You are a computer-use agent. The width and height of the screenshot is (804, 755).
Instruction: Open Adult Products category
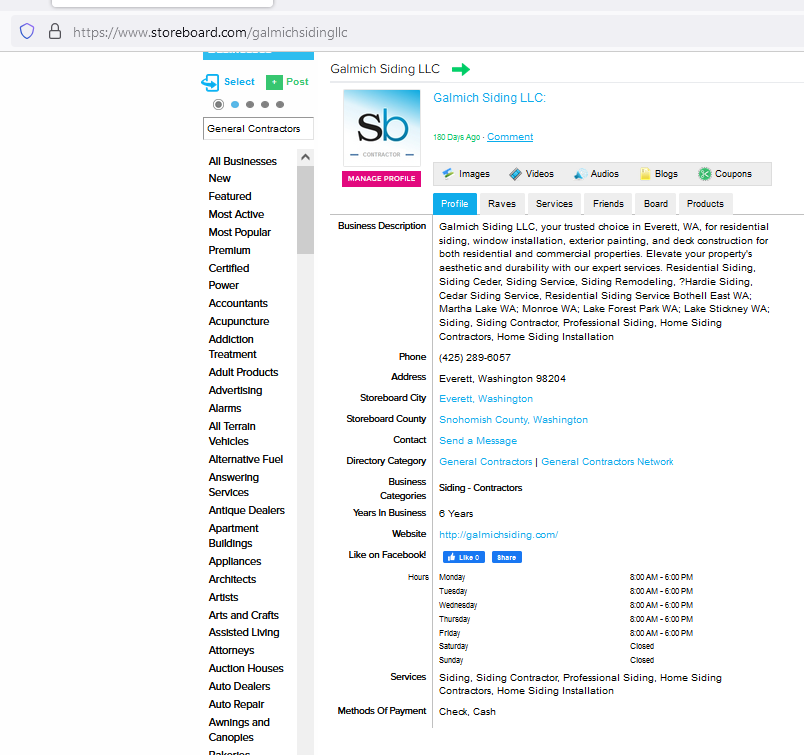pyautogui.click(x=243, y=372)
